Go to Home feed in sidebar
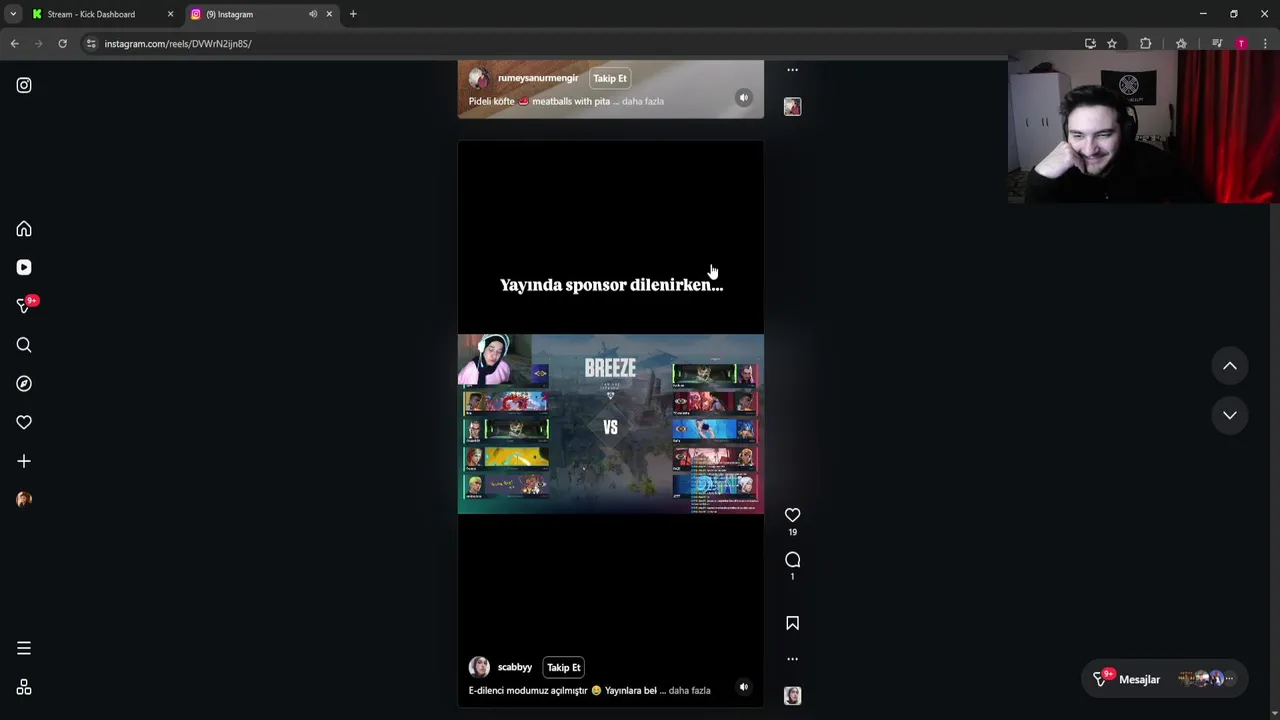 pyautogui.click(x=24, y=229)
